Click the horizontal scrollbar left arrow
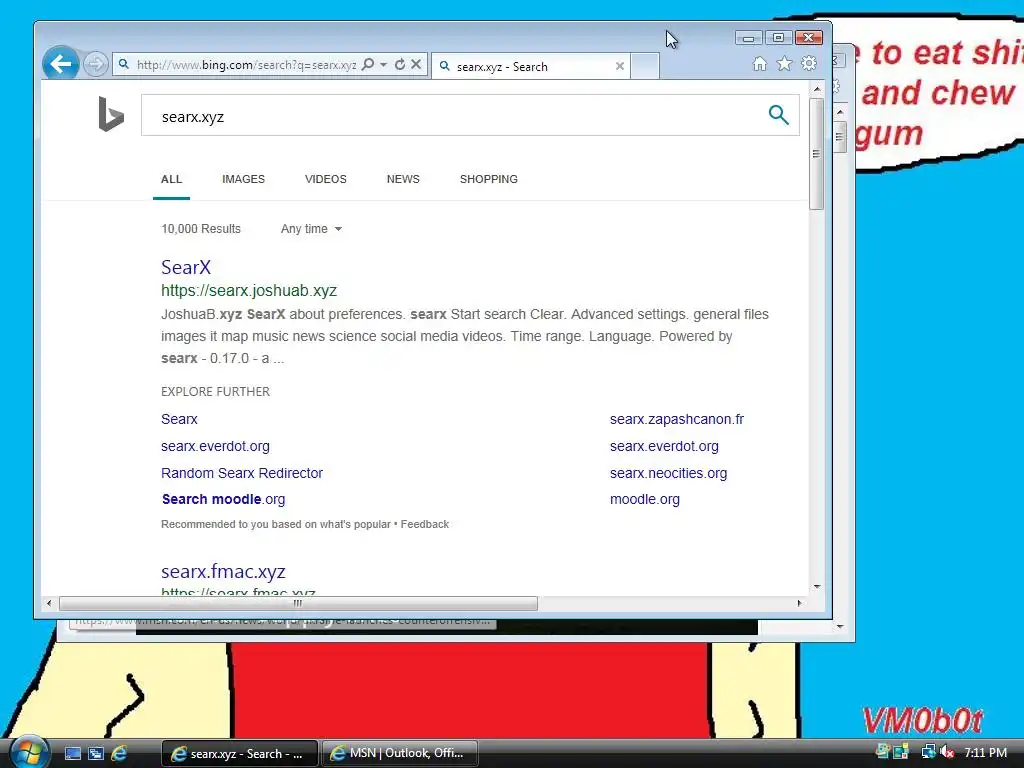Screen dimensions: 1024x768 pyautogui.click(x=49, y=603)
